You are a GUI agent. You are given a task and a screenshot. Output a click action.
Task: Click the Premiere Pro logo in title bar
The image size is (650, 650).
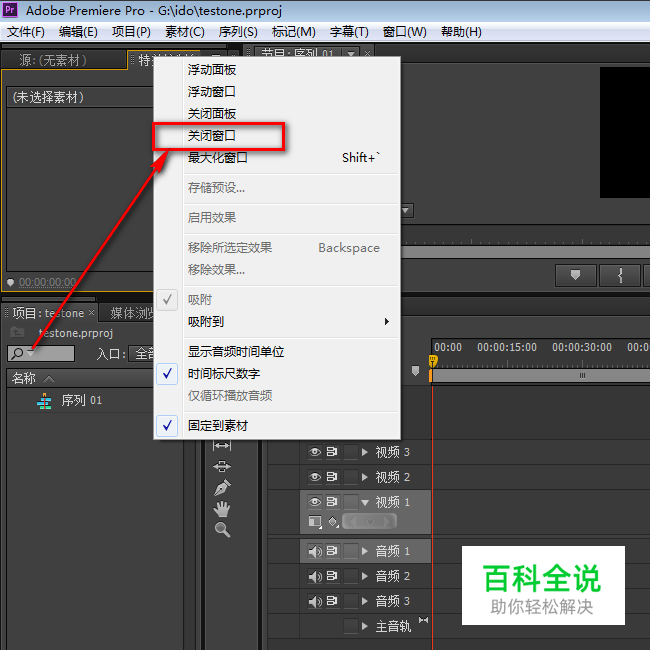coord(10,10)
